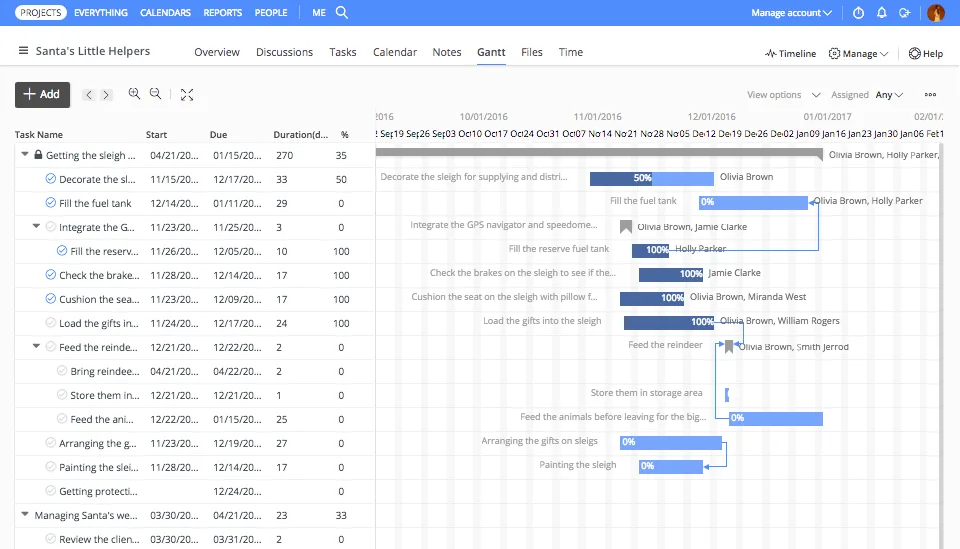
Task: Open the Assigned Any filter dropdown
Action: pos(889,94)
